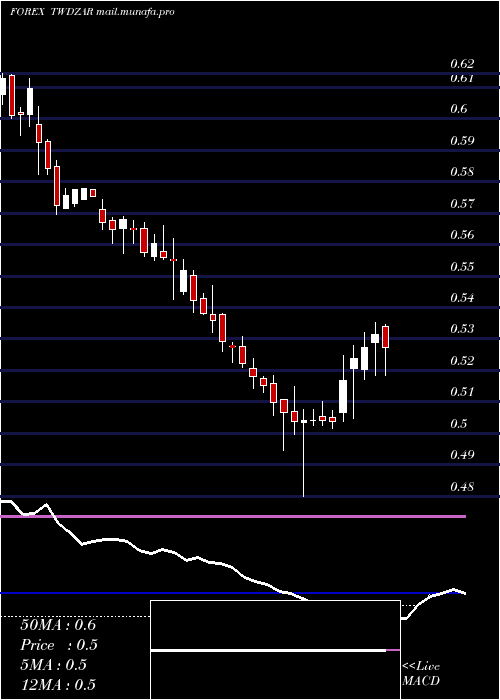The height and width of the screenshot is (700, 500).
Task: Click the 0.6 price axis label
Action: point(458,108)
